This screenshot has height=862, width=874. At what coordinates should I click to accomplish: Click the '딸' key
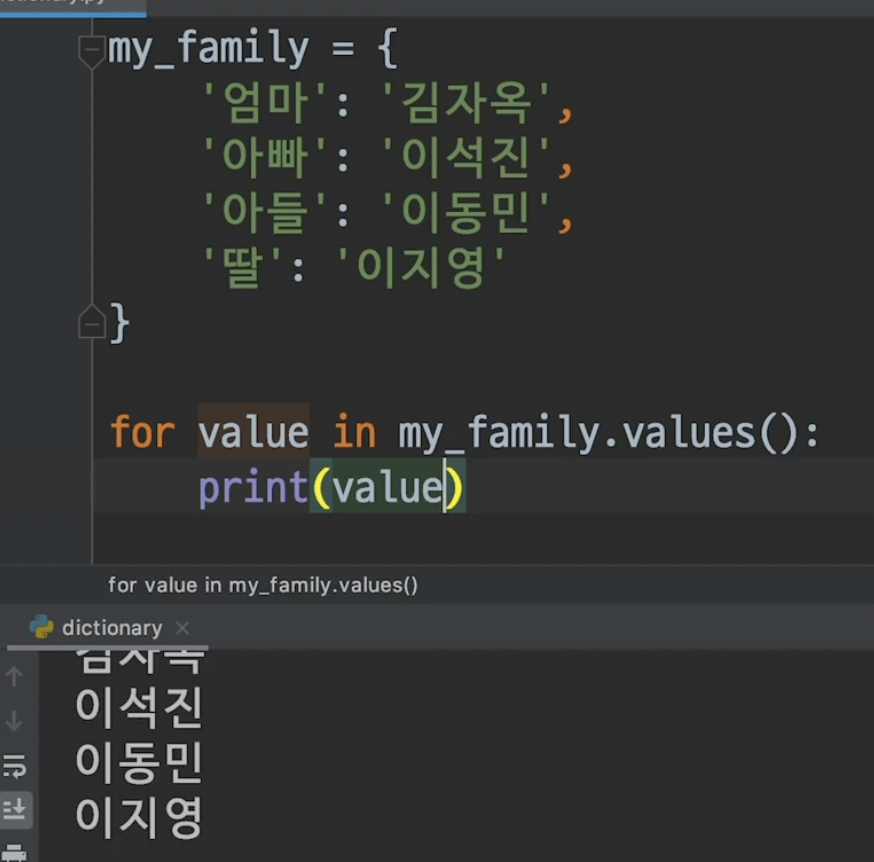coord(242,266)
